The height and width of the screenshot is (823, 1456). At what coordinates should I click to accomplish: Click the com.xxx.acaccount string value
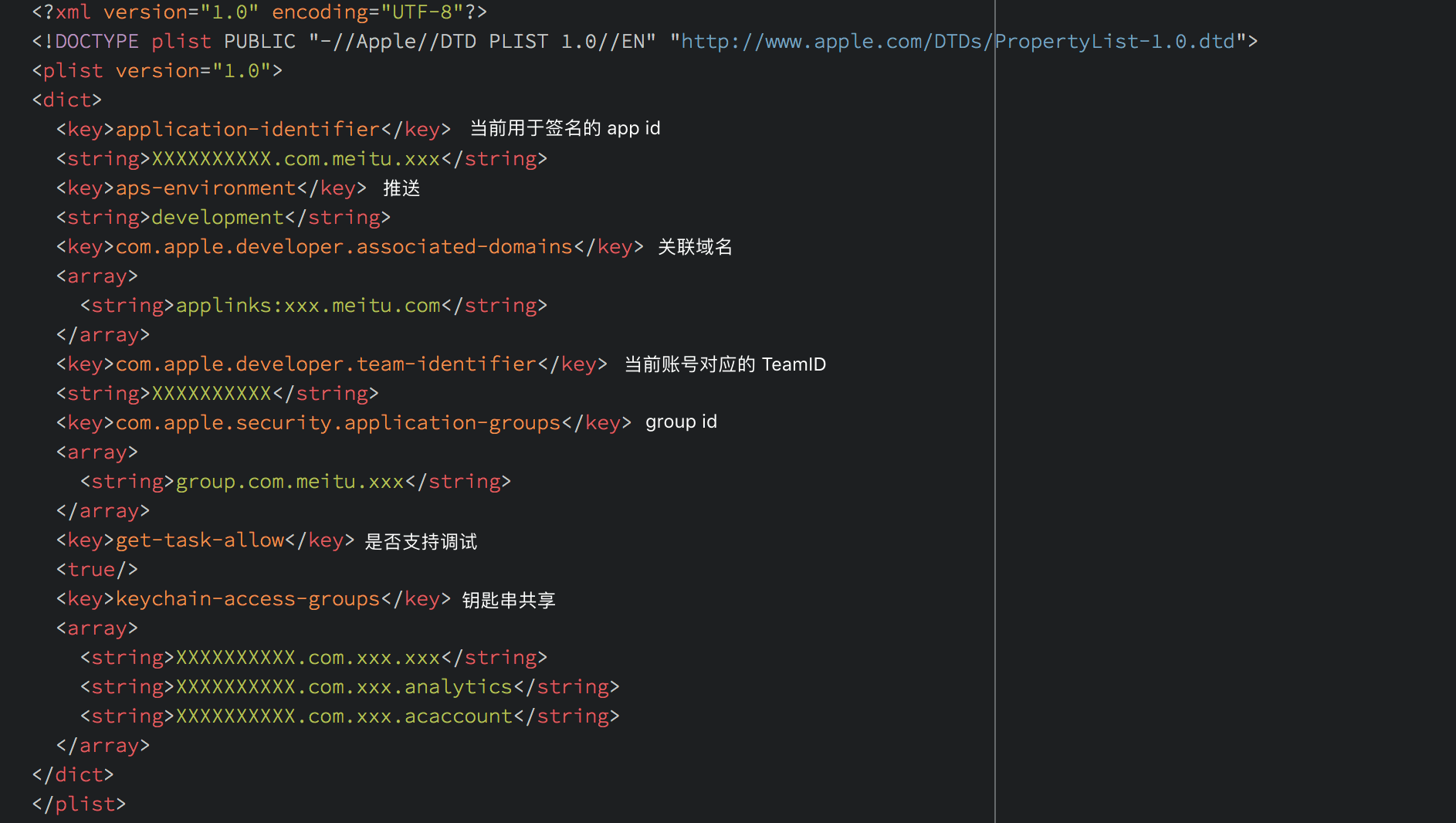pos(344,716)
